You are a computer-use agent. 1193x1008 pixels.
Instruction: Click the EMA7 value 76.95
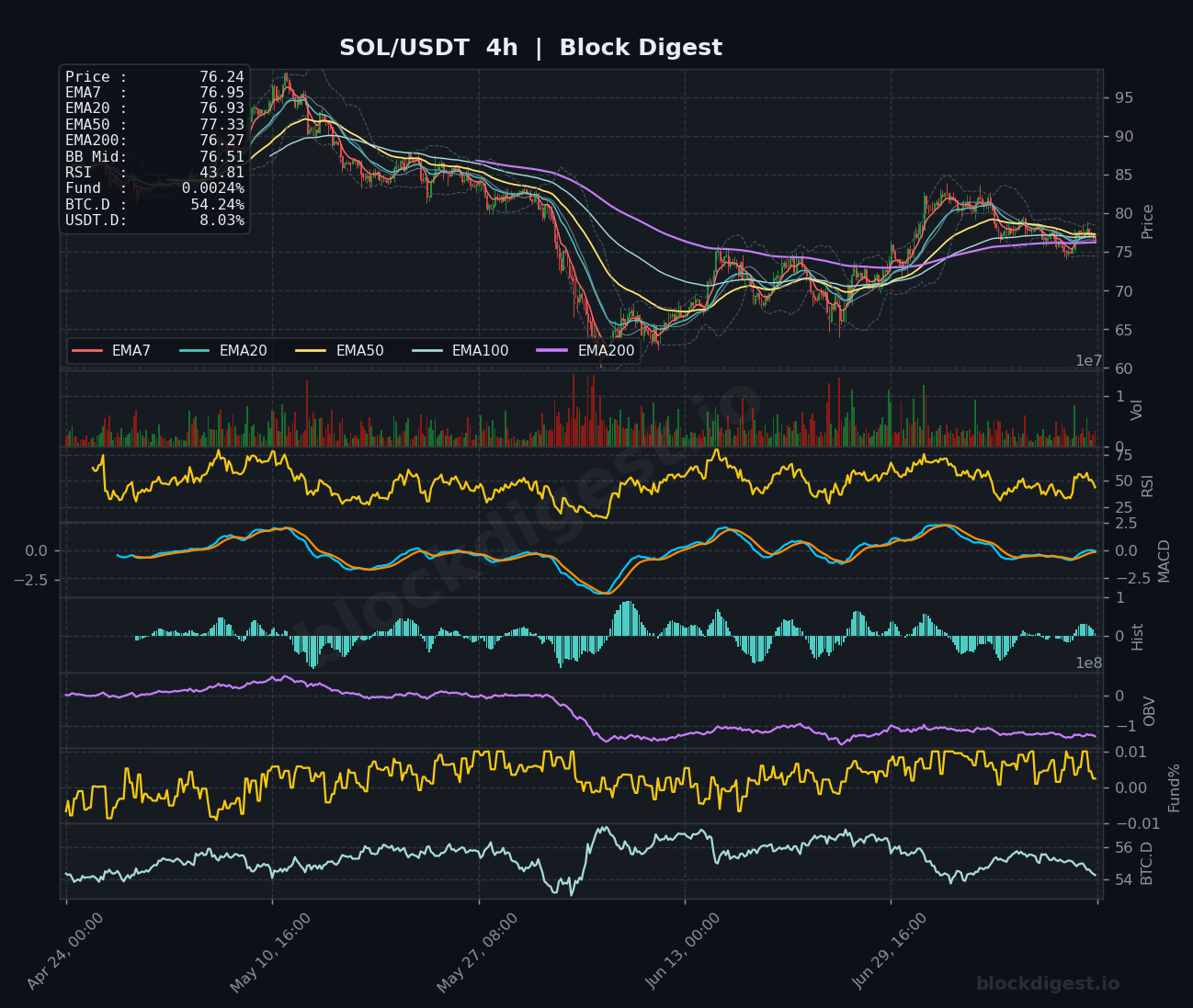pyautogui.click(x=222, y=93)
